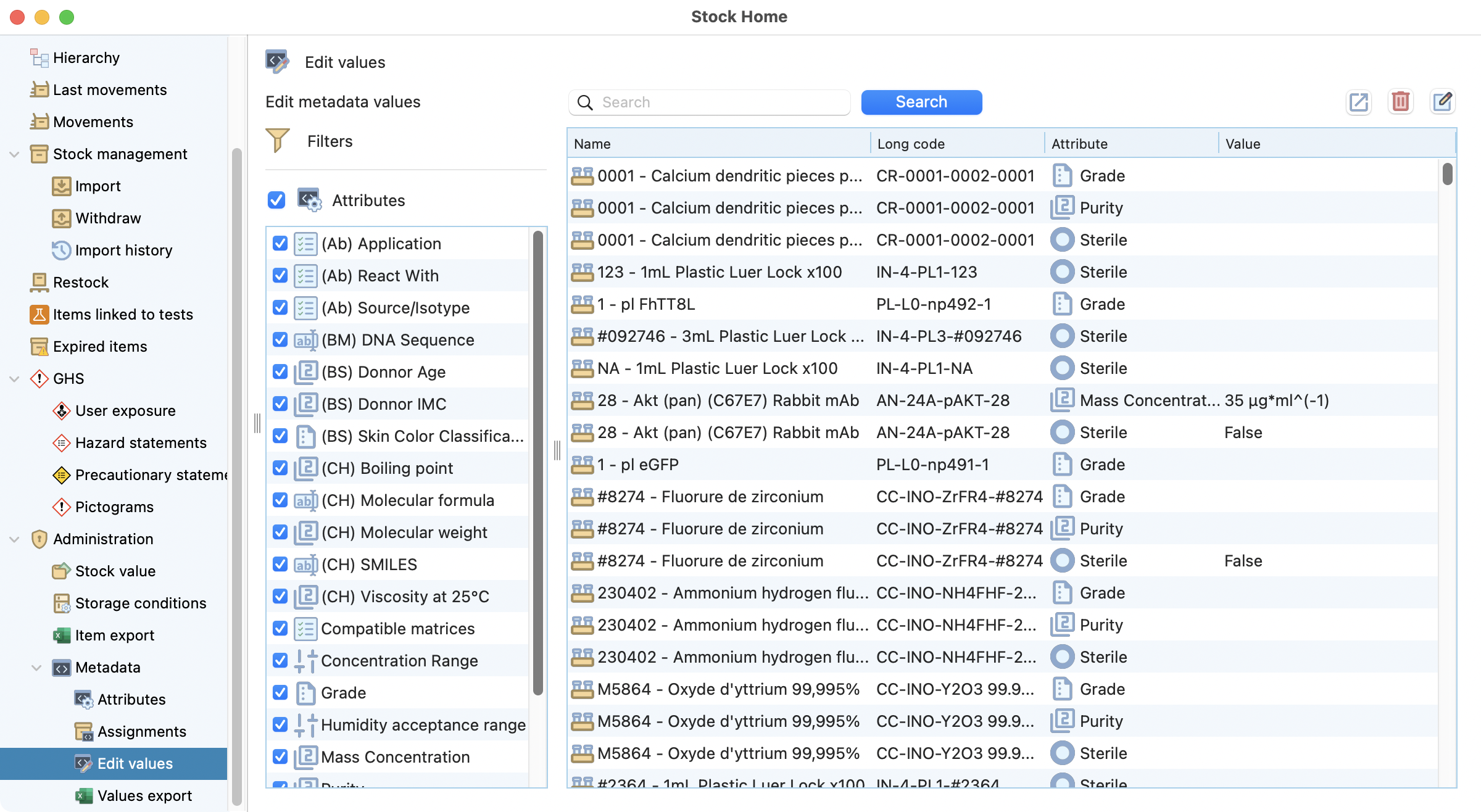Click the attributes filter list scrollbar
This screenshot has height=812, width=1481.
(x=537, y=463)
